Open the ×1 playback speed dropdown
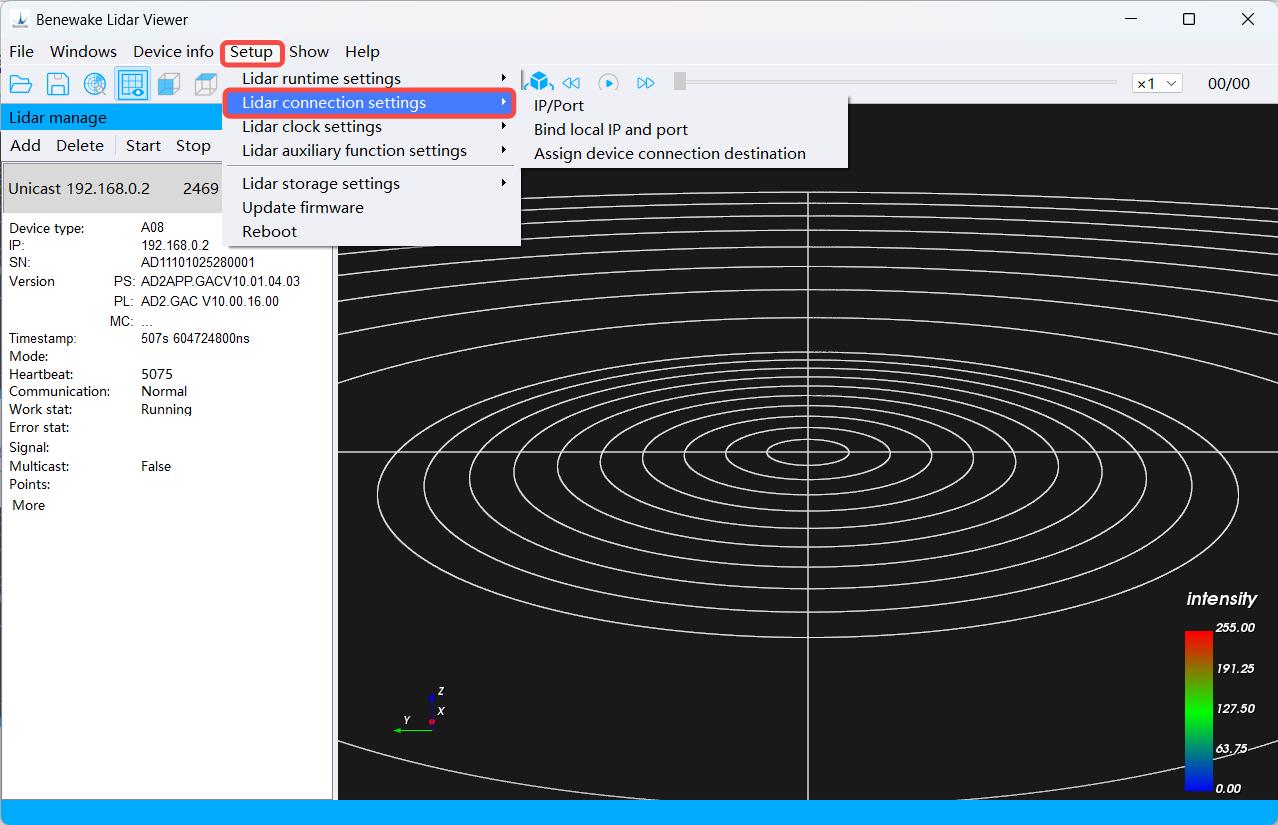Screen dimensions: 1278x825 point(1157,84)
